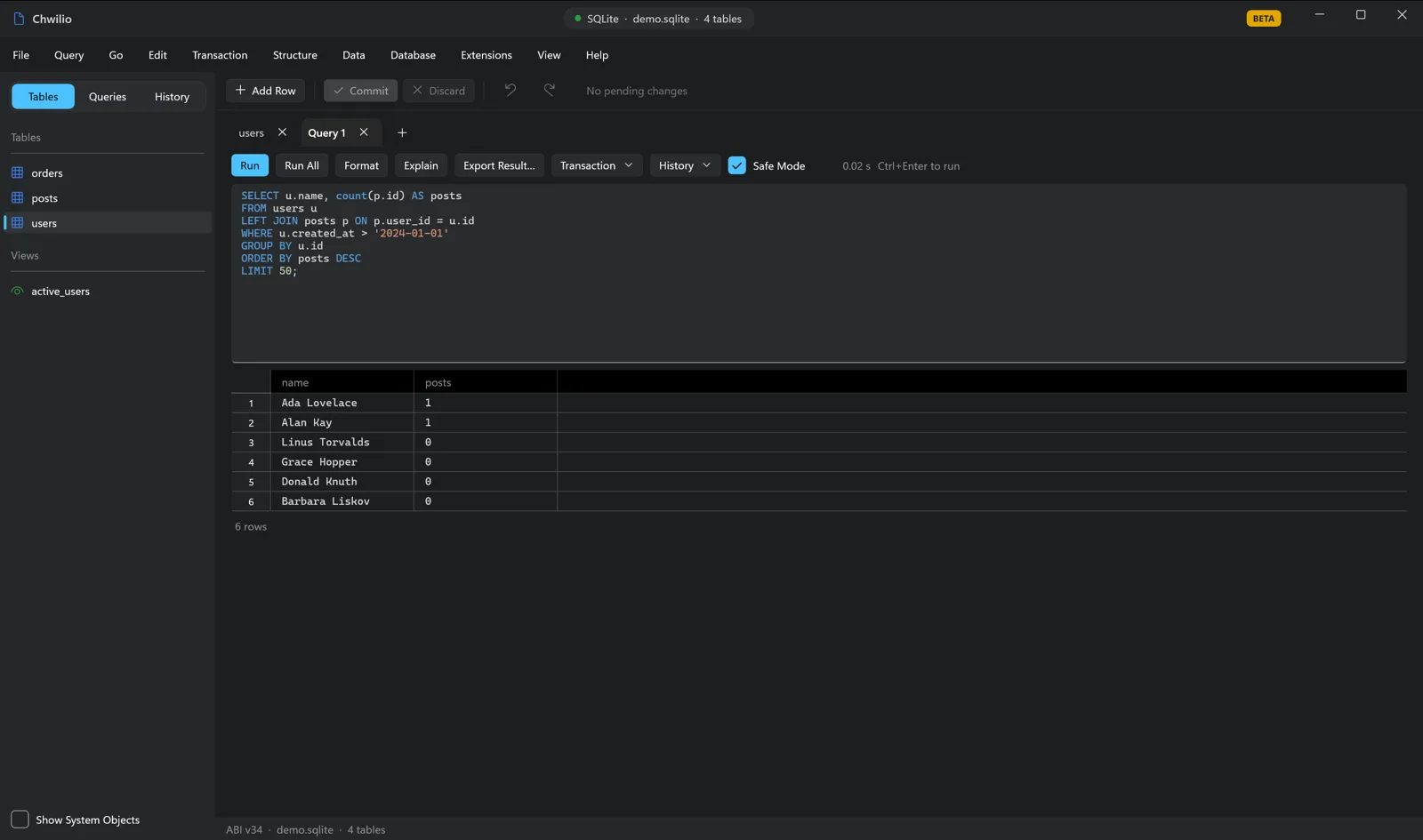Click the redo arrow icon
This screenshot has height=840, width=1423.
point(550,90)
